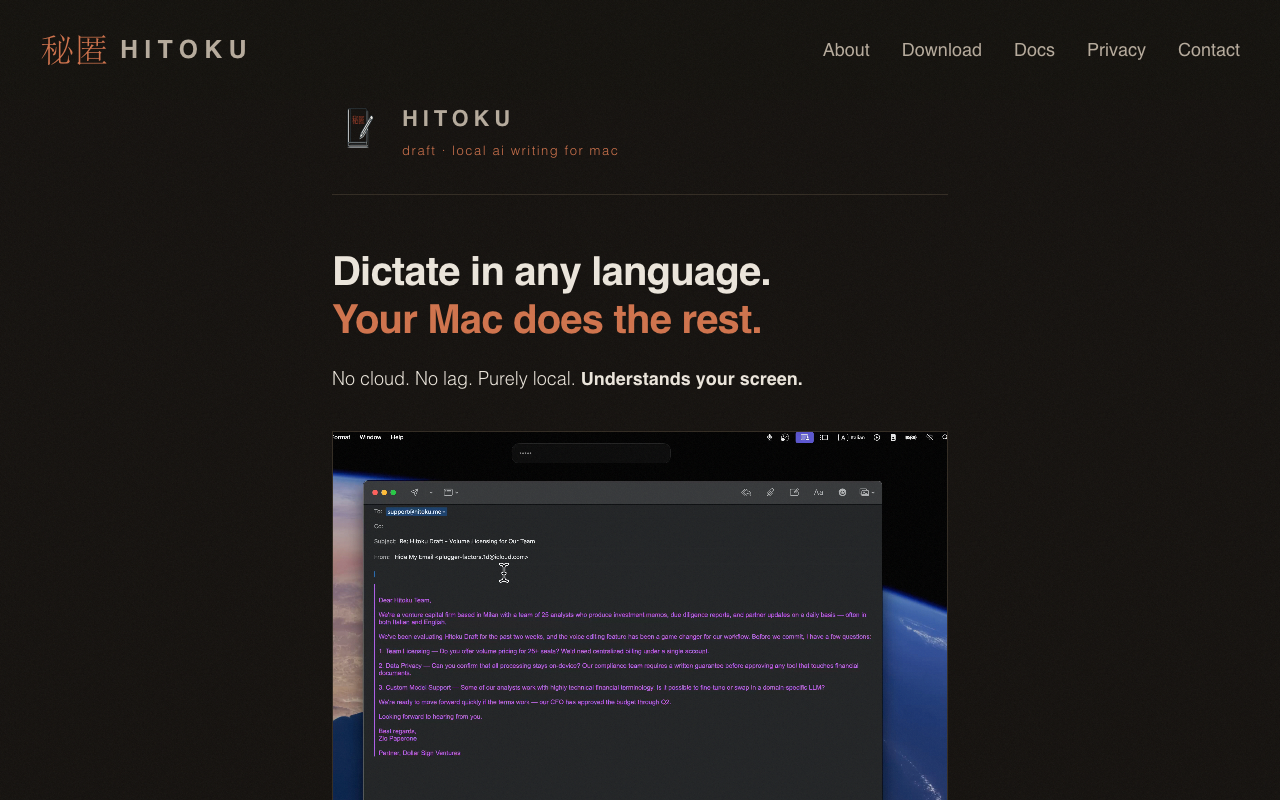Open the photo browser dropdown in the demo Mail toolbar
The height and width of the screenshot is (800, 1280).
coord(866,492)
